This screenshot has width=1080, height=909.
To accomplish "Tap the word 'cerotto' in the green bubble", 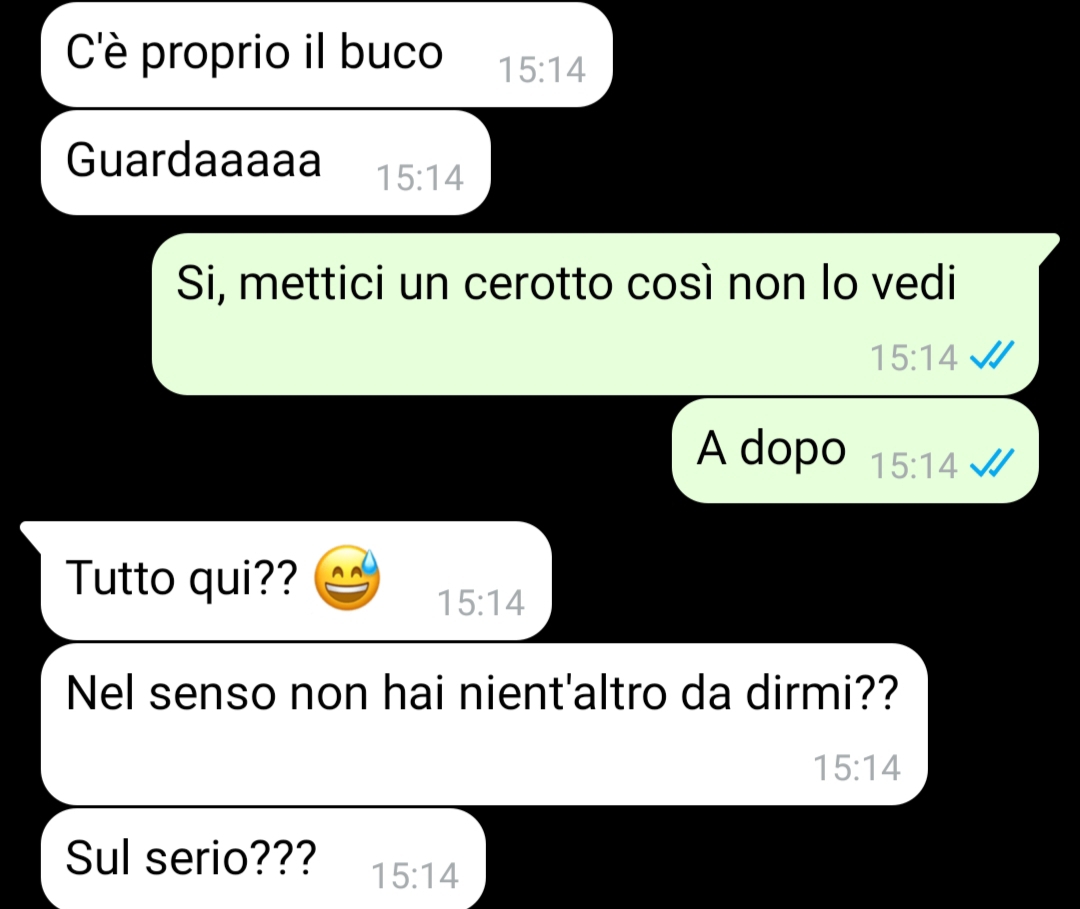I will (538, 283).
